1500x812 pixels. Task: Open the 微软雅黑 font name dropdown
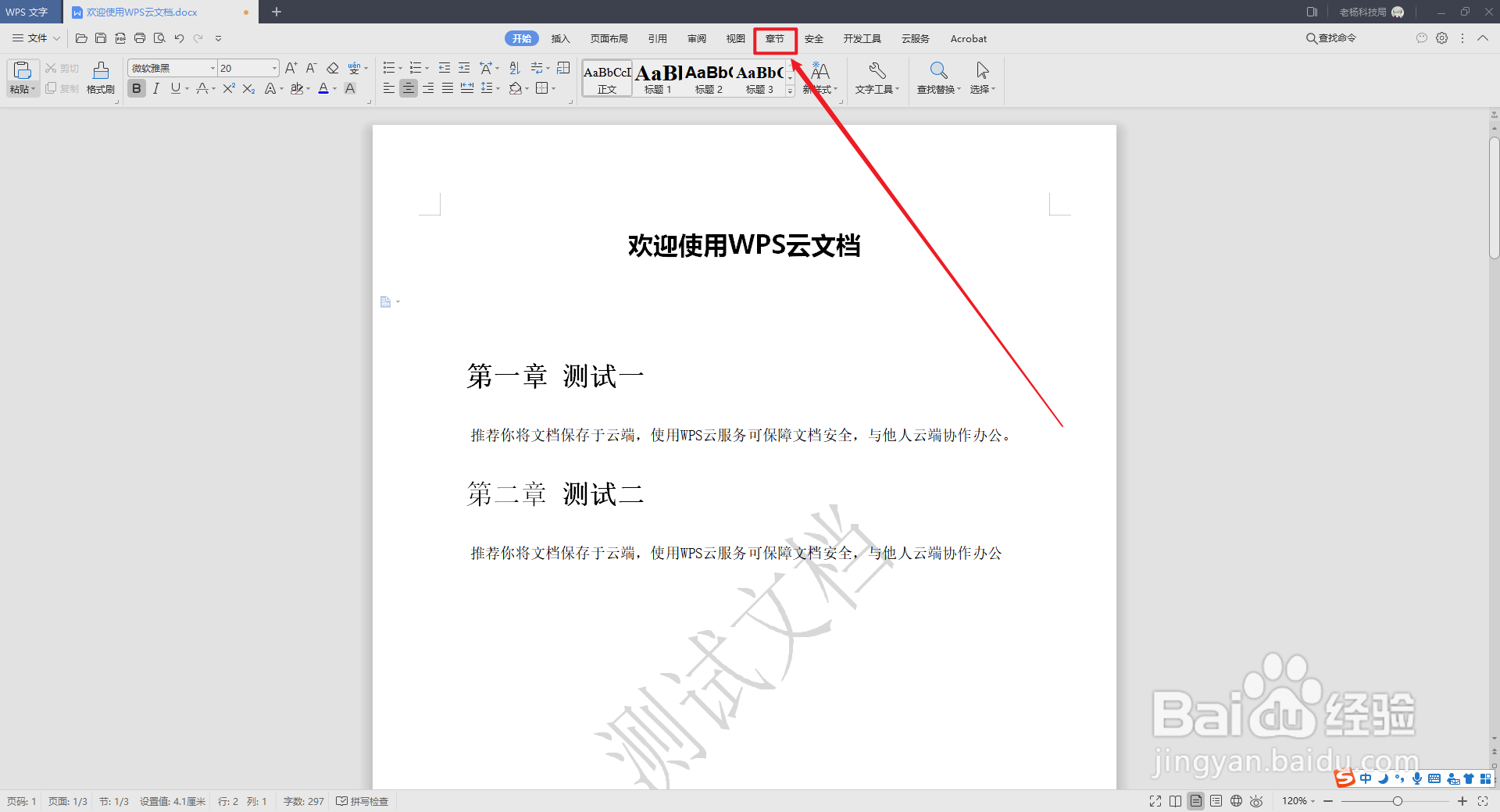tap(212, 68)
